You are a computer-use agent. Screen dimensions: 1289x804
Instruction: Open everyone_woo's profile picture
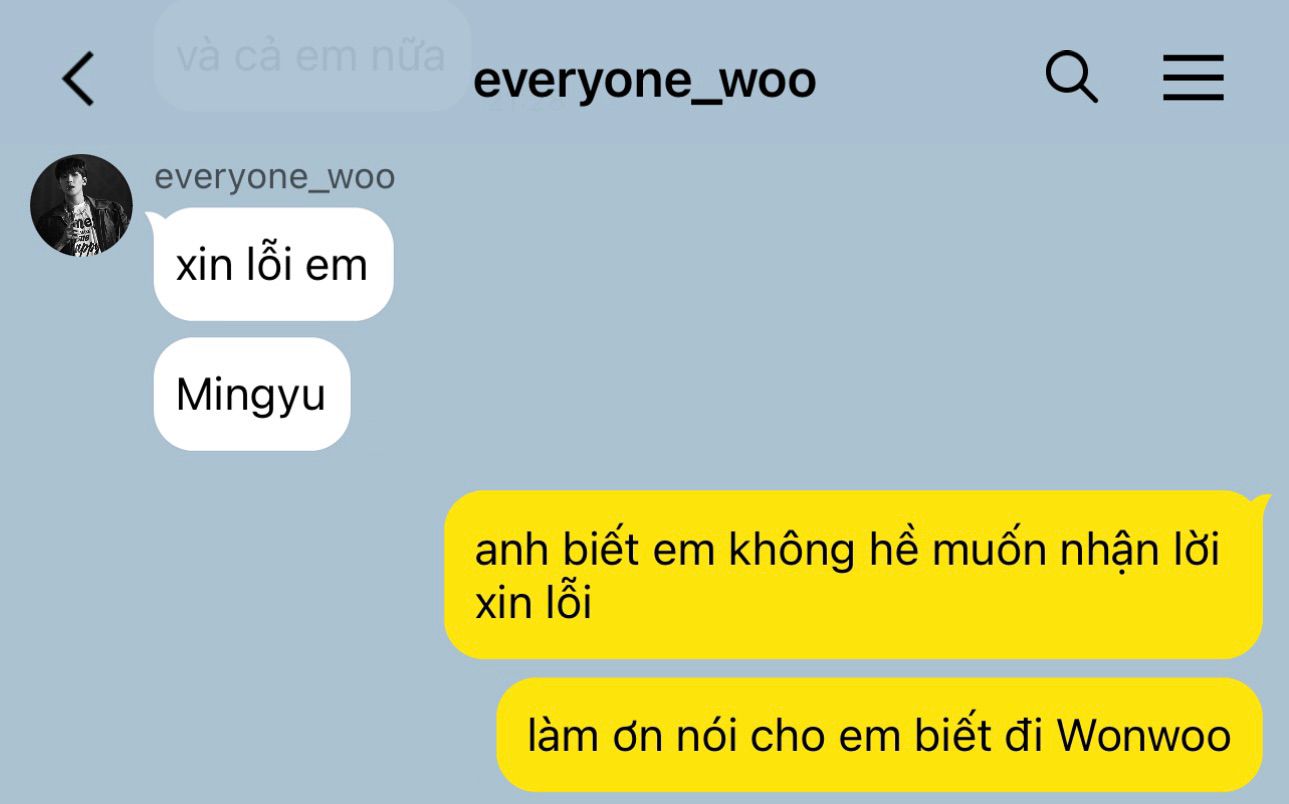coord(82,205)
